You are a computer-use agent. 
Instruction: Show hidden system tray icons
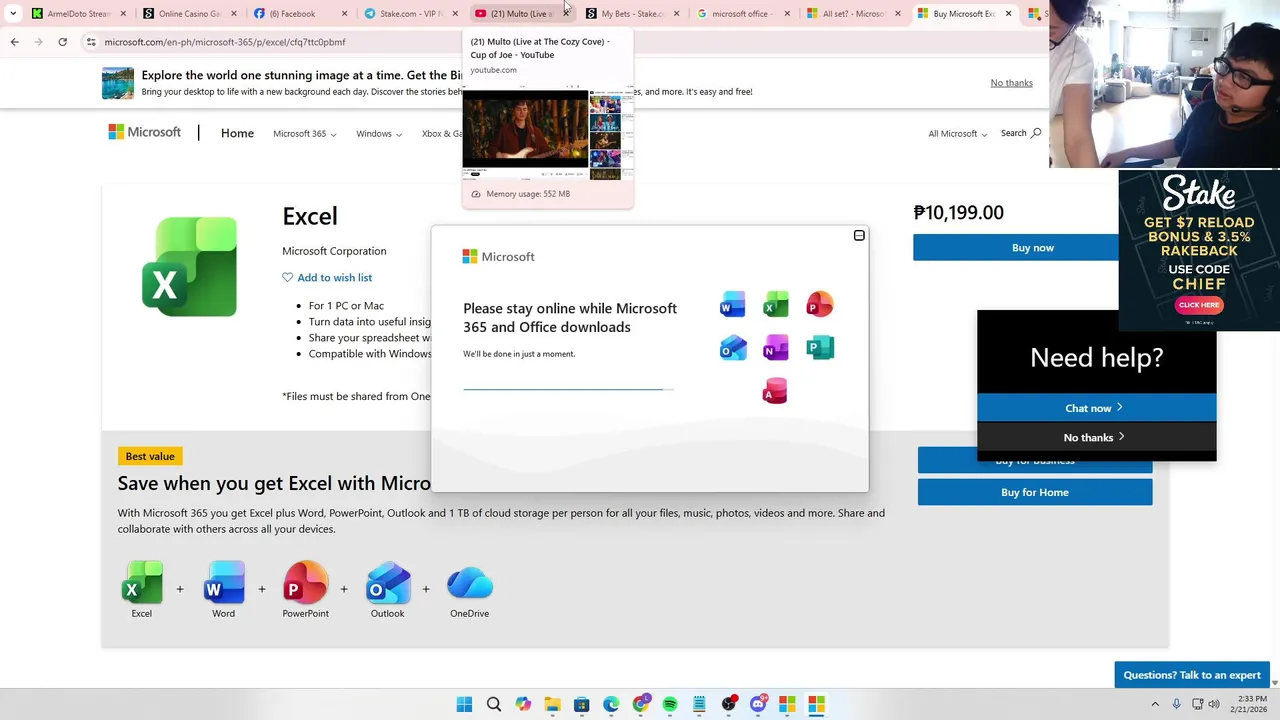1155,704
